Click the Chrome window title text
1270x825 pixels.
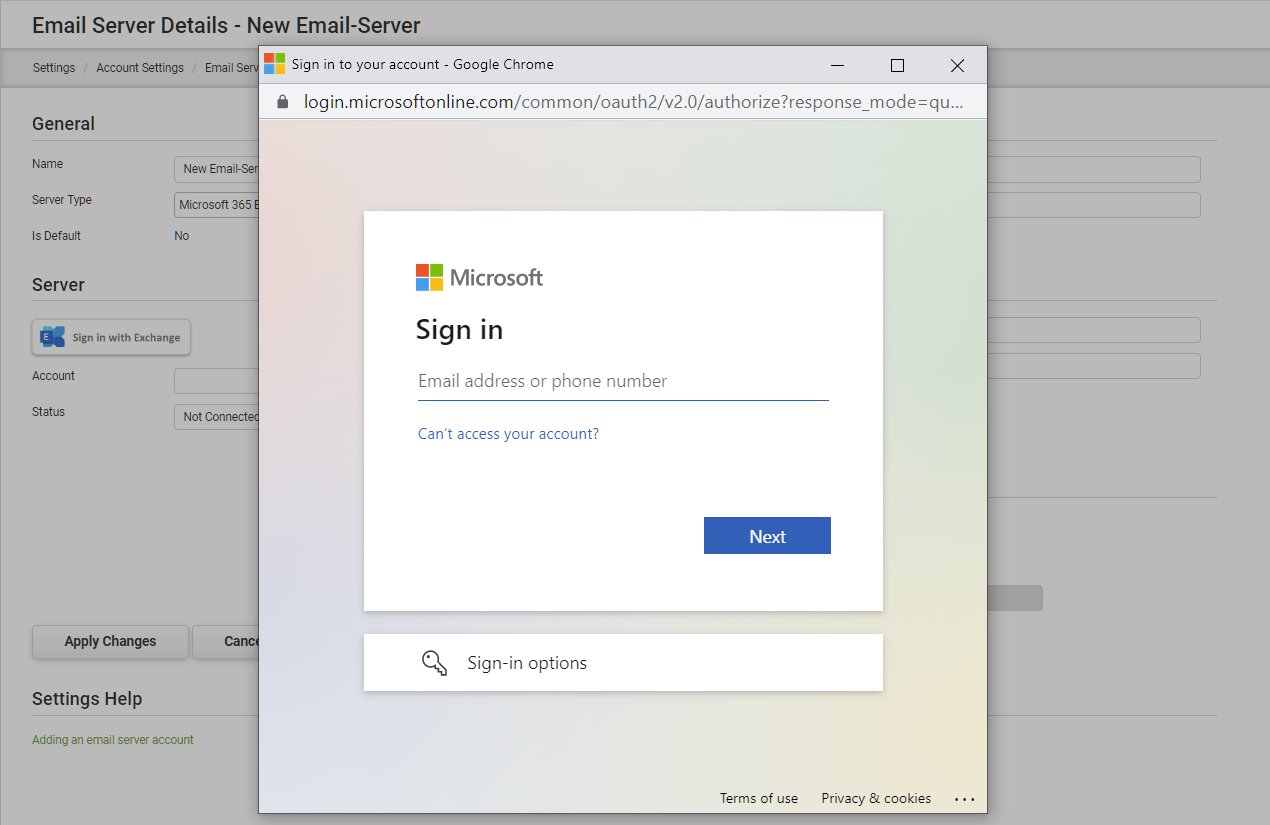point(423,64)
